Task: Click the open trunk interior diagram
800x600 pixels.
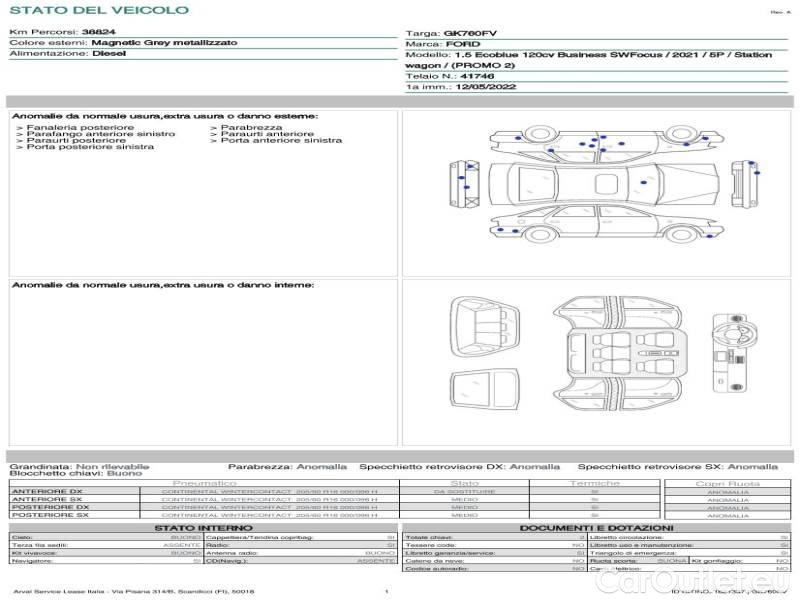Action: pyautogui.click(x=485, y=327)
